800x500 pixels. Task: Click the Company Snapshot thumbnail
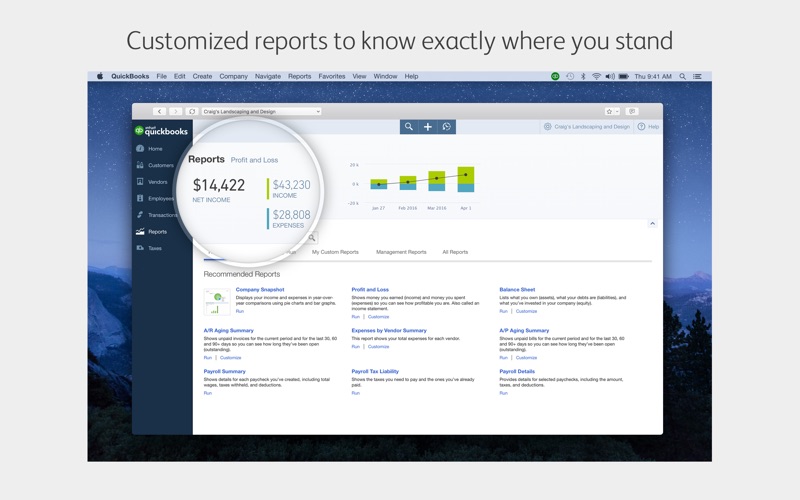[217, 302]
